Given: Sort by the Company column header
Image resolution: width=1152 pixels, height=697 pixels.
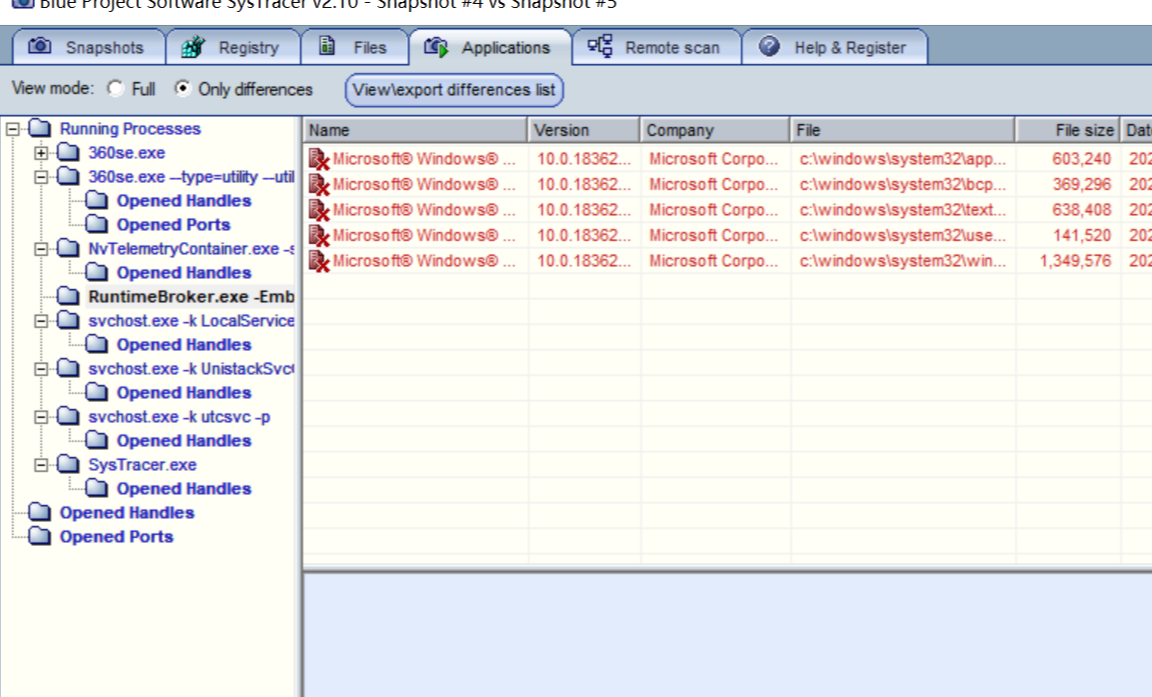Looking at the screenshot, I should (716, 130).
